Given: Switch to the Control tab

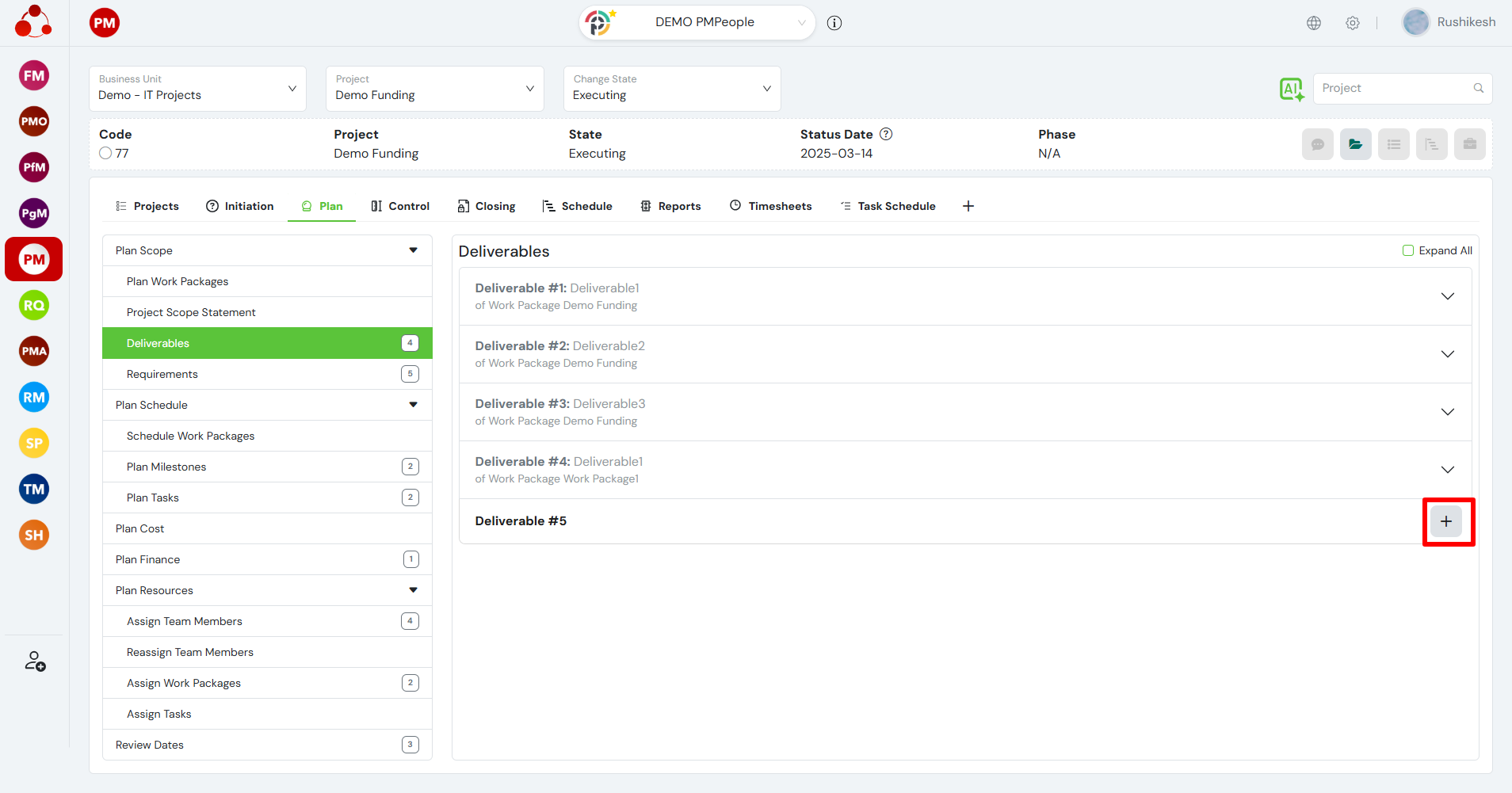Looking at the screenshot, I should pyautogui.click(x=400, y=206).
